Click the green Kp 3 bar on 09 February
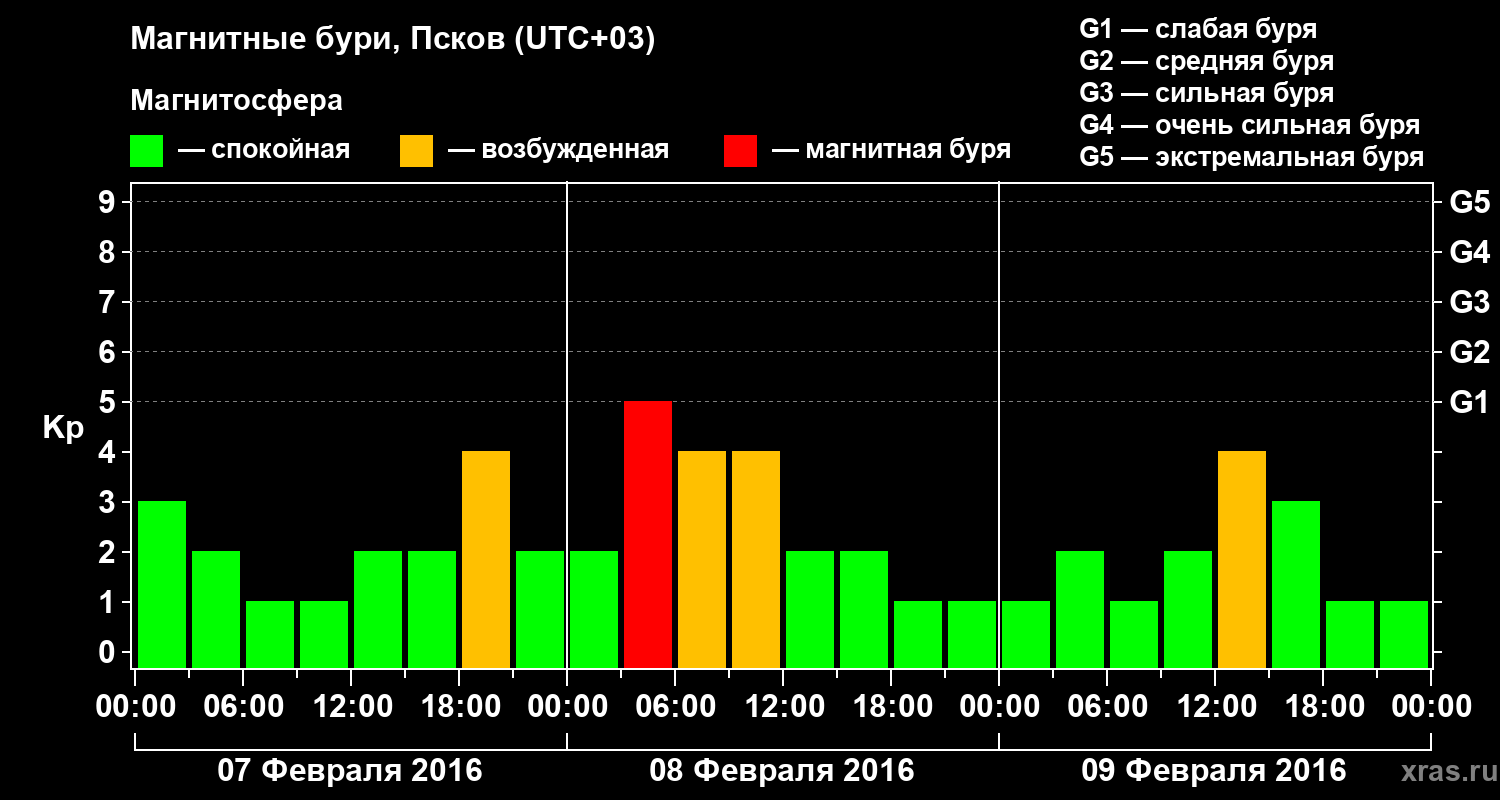Viewport: 1500px width, 800px height. (1296, 584)
